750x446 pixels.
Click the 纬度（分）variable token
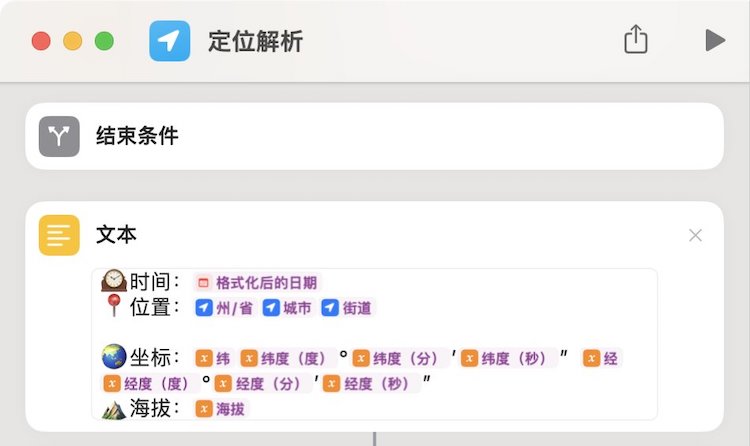coord(398,358)
